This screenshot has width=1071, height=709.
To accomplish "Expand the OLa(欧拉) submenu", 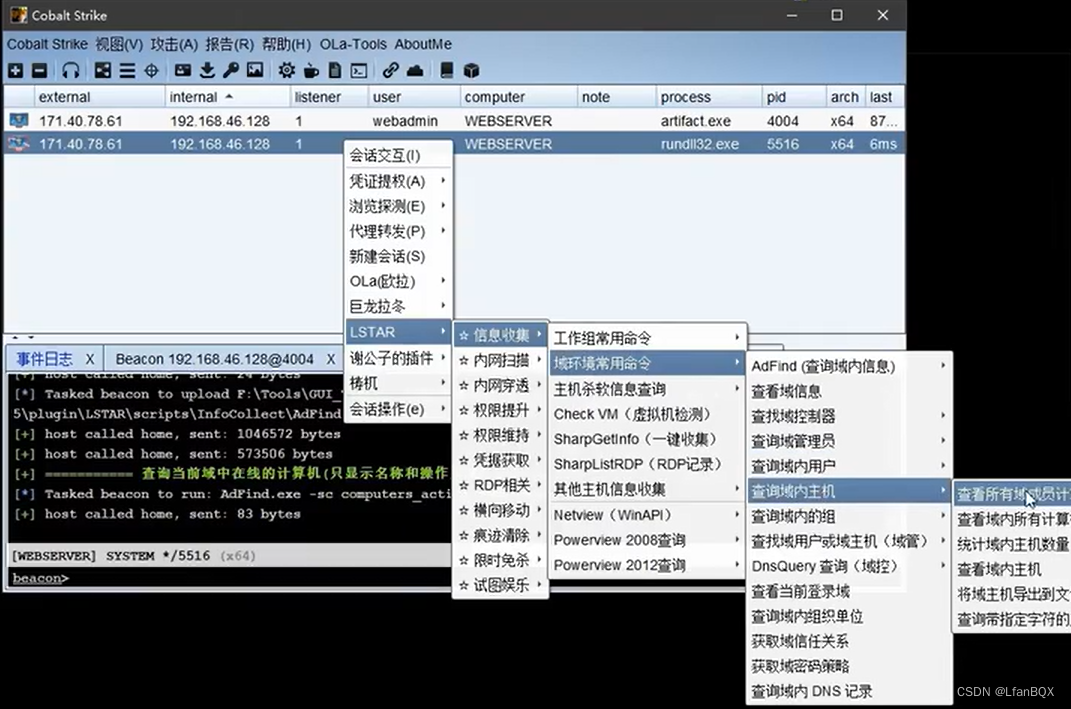I will pyautogui.click(x=398, y=281).
